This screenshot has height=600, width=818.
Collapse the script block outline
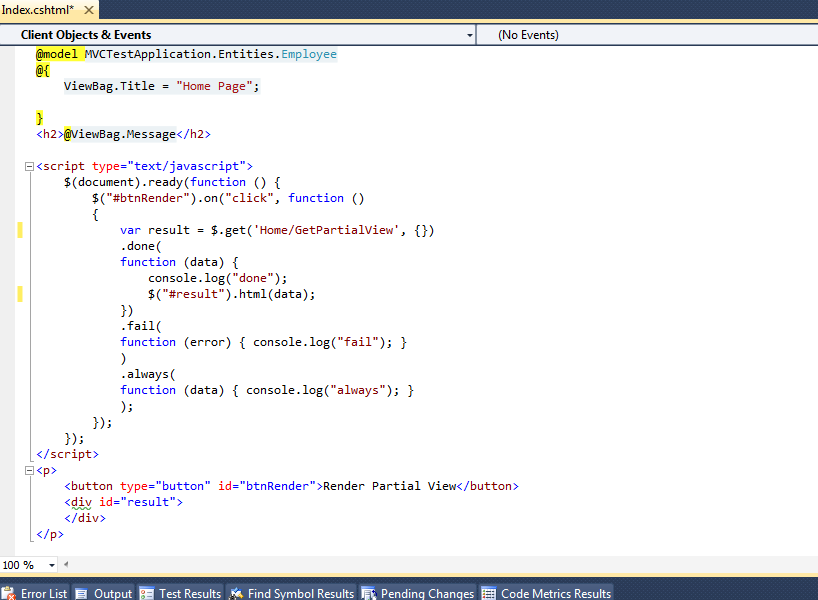click(29, 166)
